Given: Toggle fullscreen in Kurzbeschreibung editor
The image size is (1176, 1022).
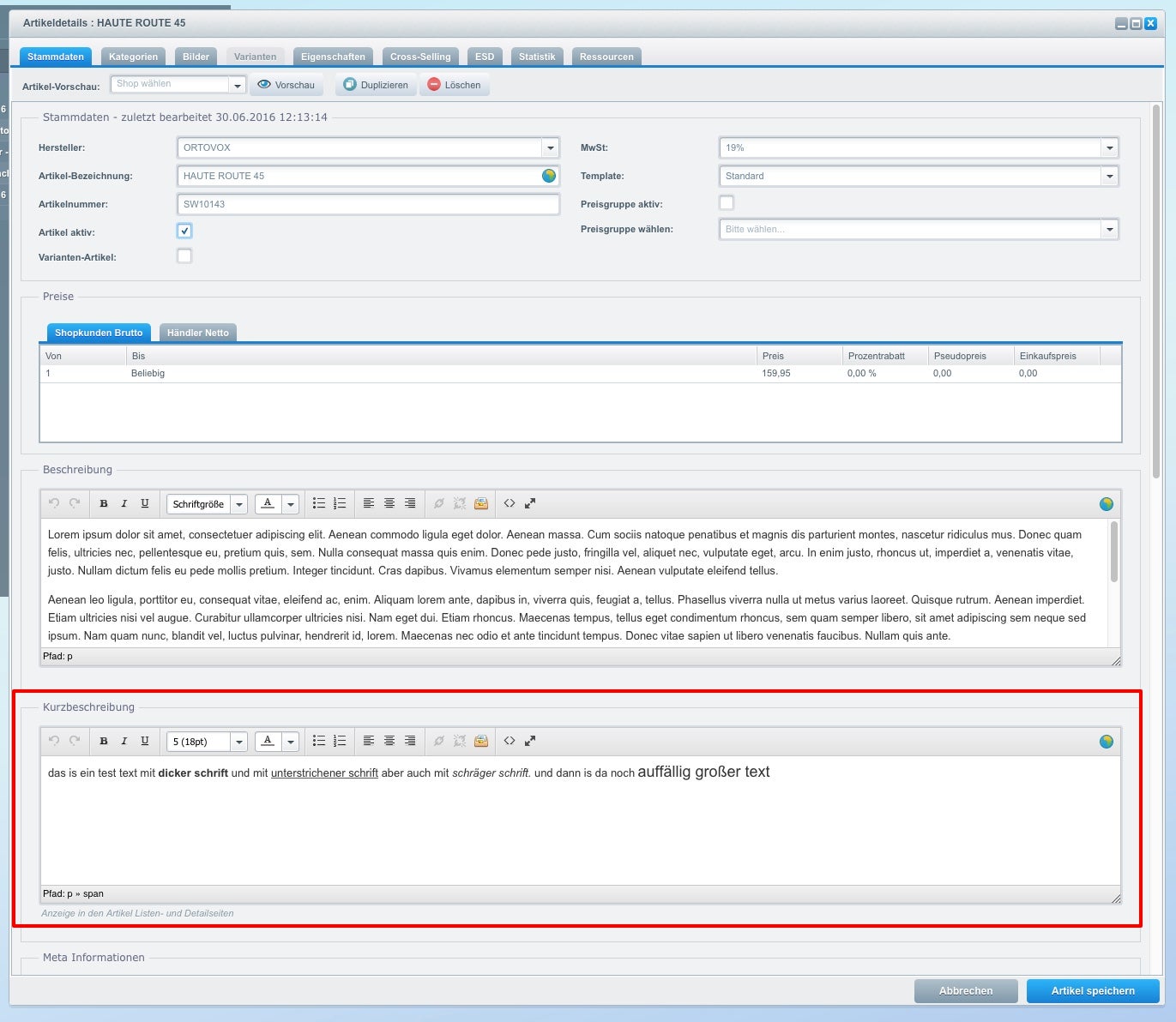Looking at the screenshot, I should pos(530,741).
